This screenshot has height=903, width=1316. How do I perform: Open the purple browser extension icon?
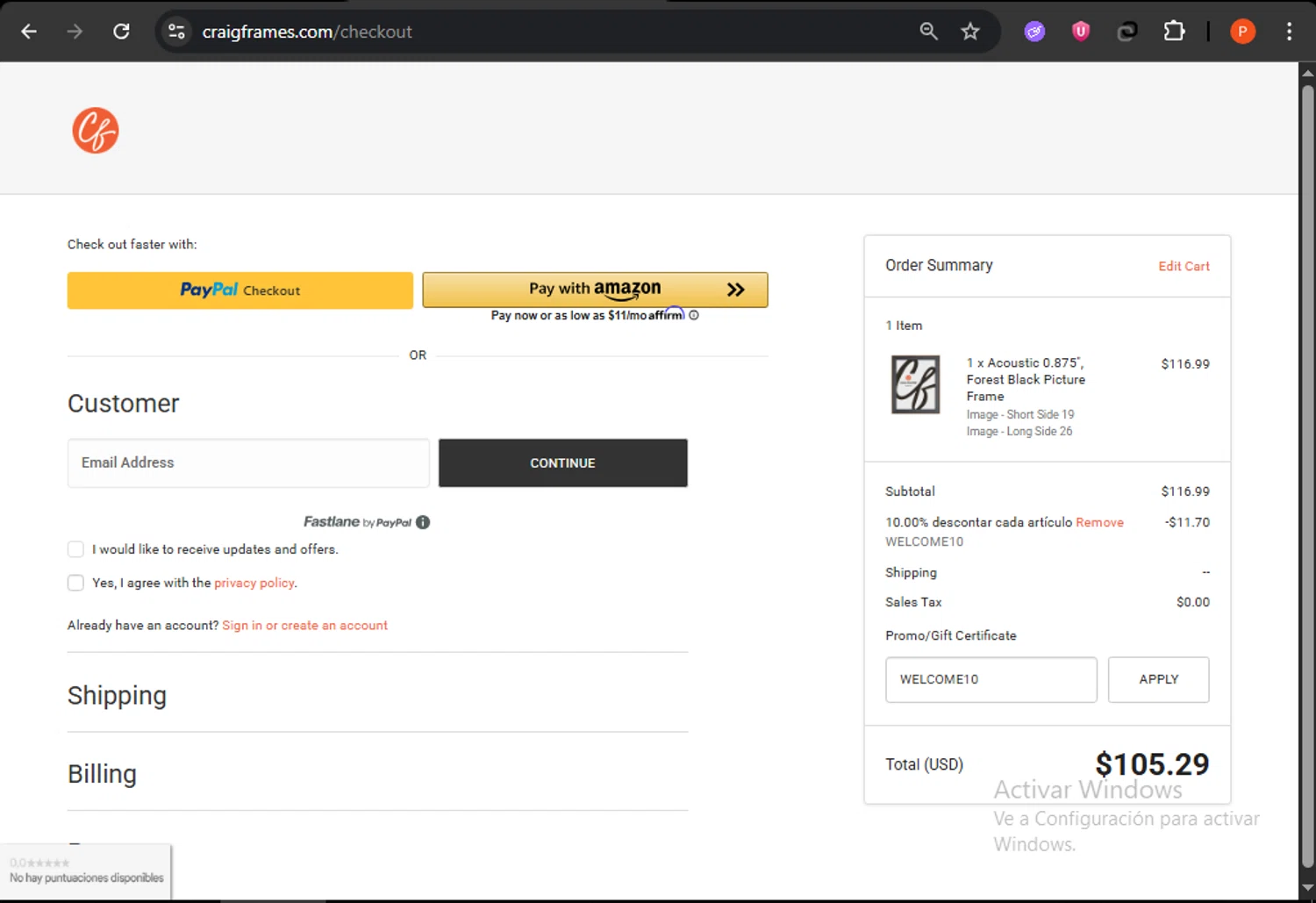pos(1035,32)
